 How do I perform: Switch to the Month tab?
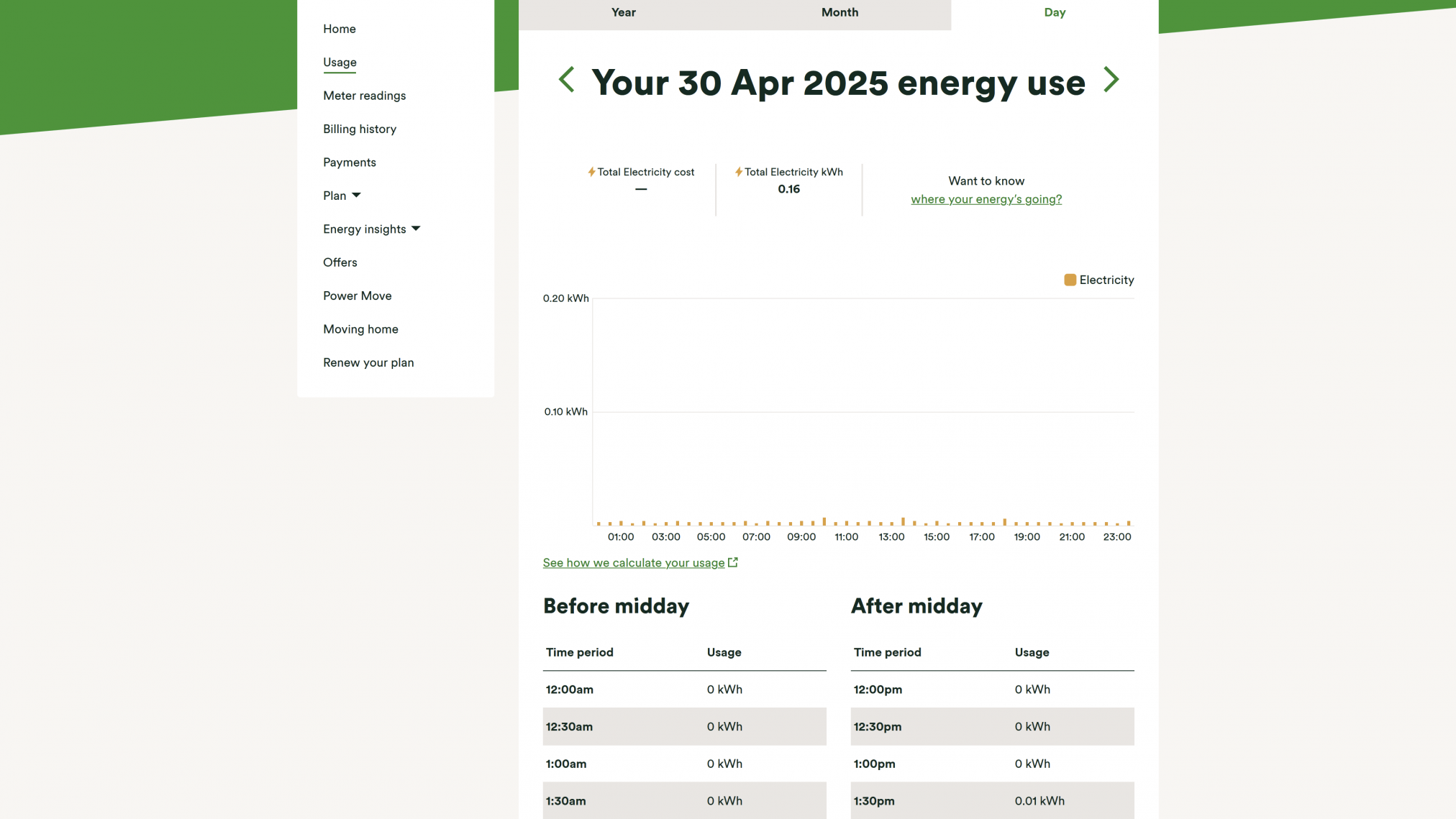tap(840, 12)
